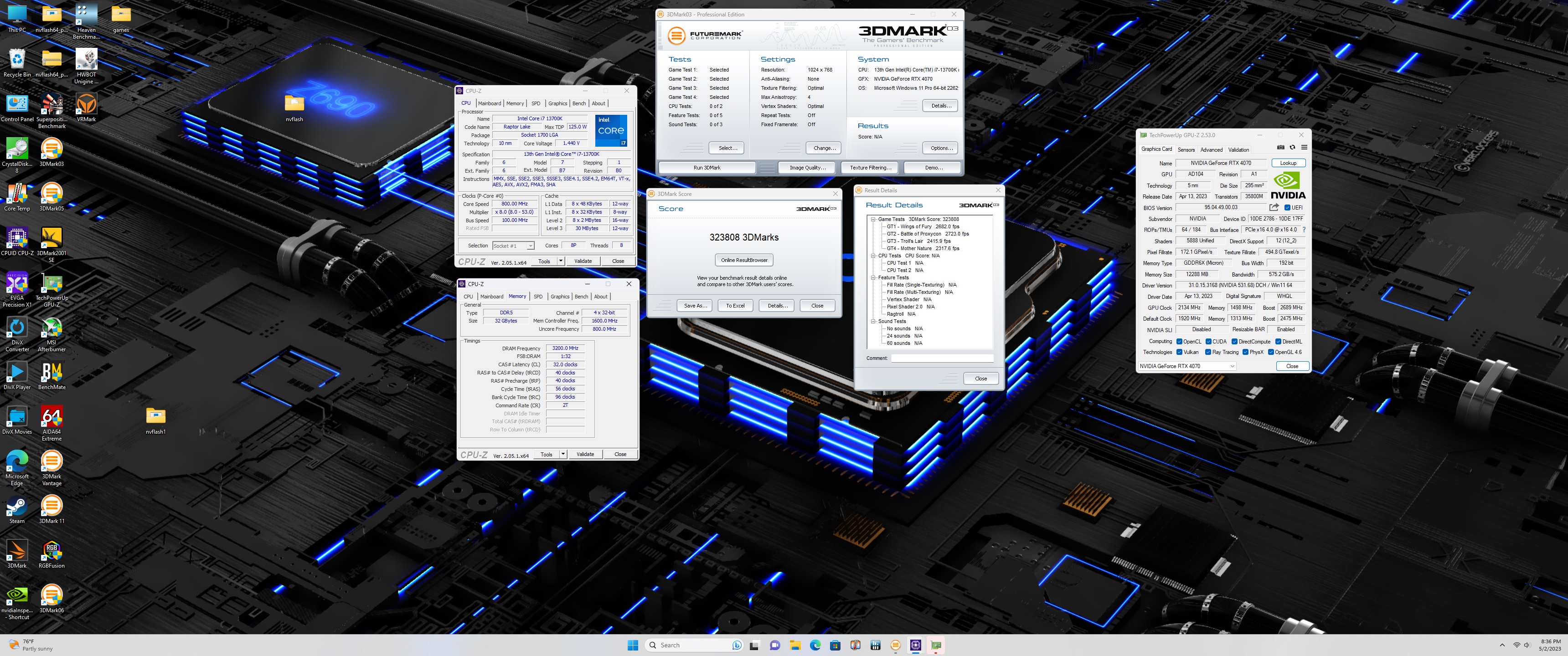Click the Comment input field in Result Details
1568x656 pixels.
tap(942, 358)
